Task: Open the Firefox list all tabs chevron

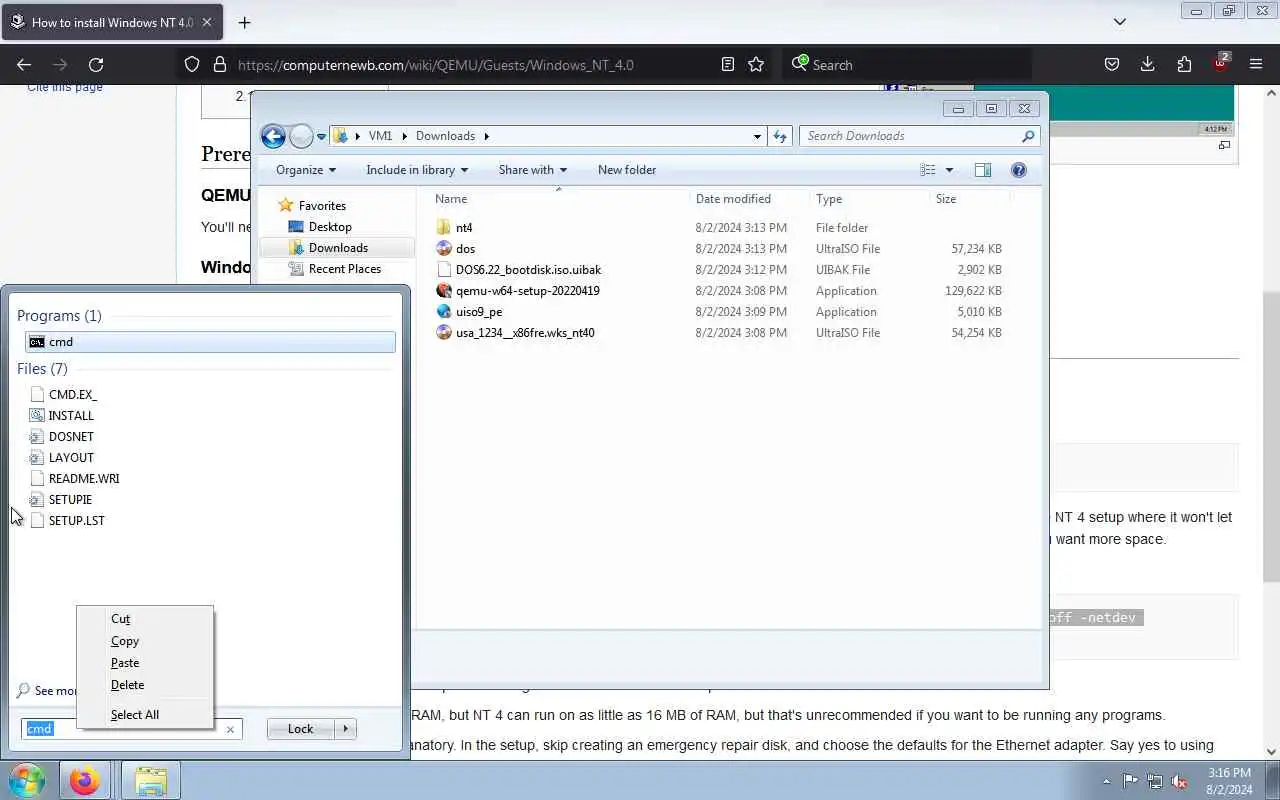Action: coord(1120,21)
